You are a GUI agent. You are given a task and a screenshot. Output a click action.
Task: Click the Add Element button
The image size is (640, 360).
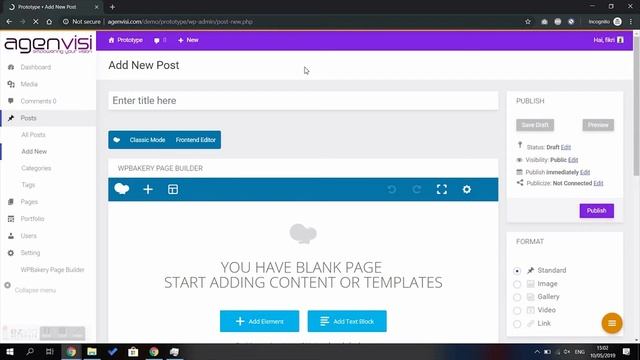259,321
